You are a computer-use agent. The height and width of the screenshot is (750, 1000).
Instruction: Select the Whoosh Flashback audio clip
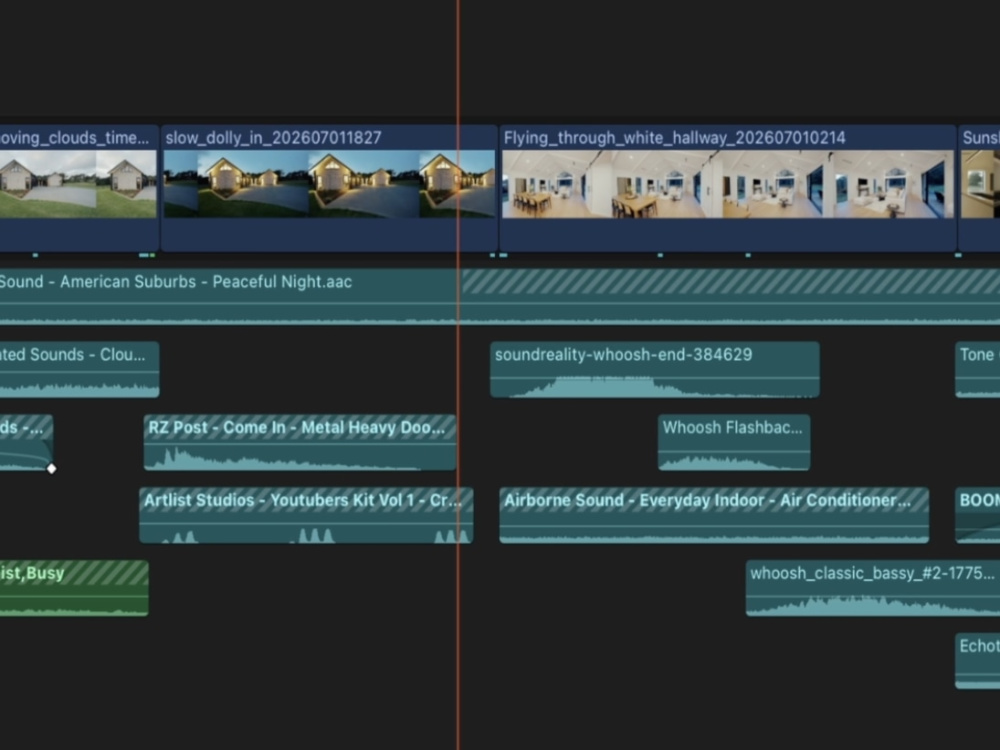click(734, 443)
